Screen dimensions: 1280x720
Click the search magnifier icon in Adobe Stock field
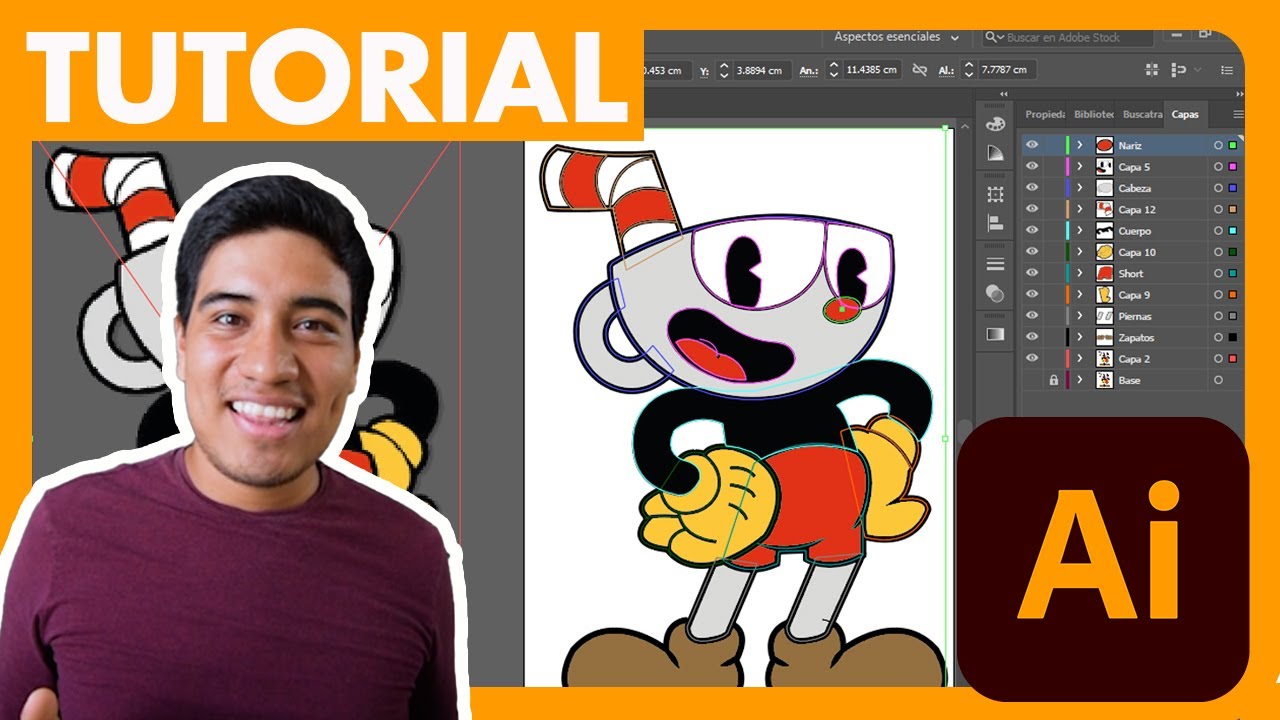tap(993, 37)
